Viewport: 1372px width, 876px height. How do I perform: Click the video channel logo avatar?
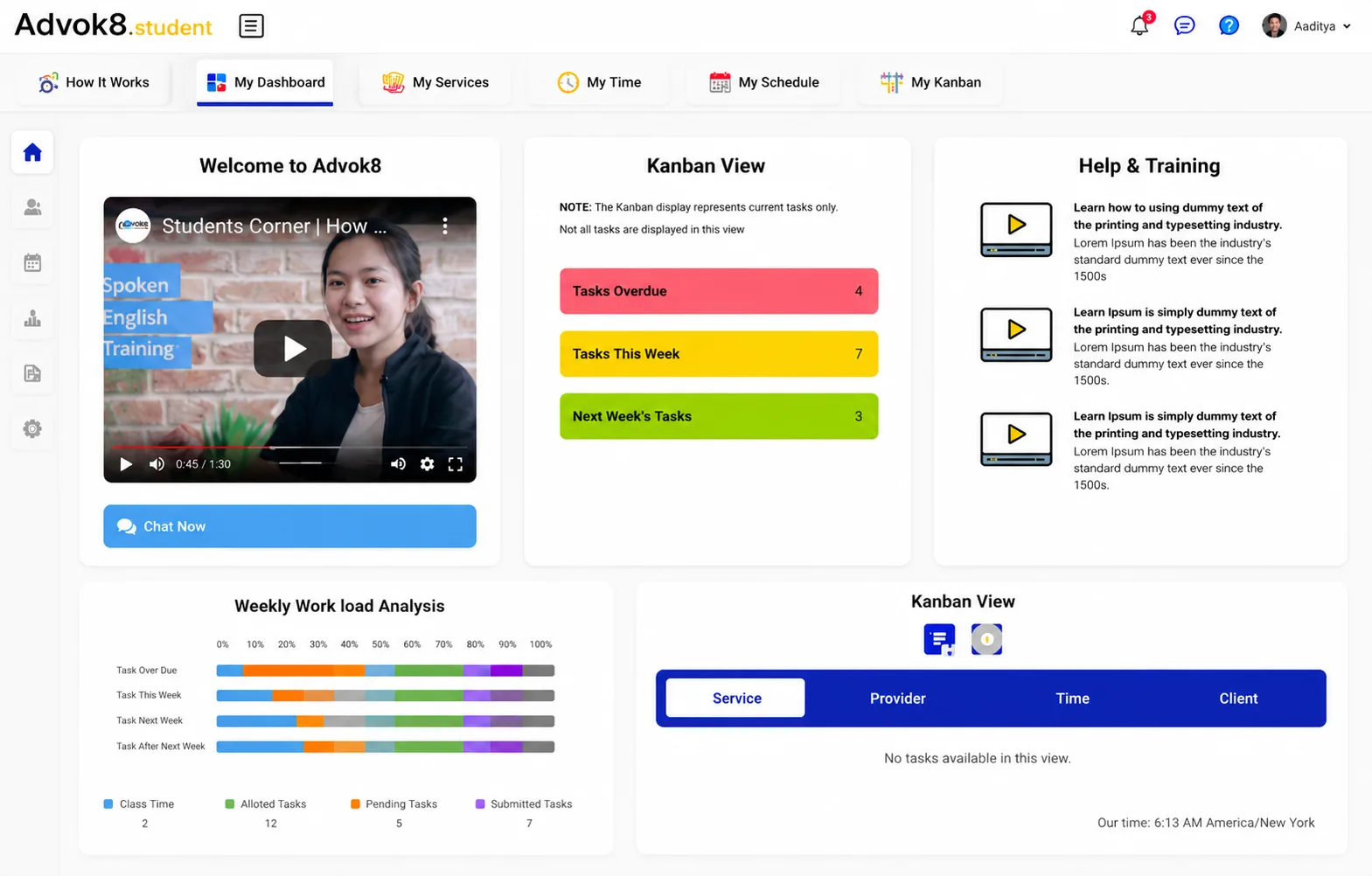point(133,225)
